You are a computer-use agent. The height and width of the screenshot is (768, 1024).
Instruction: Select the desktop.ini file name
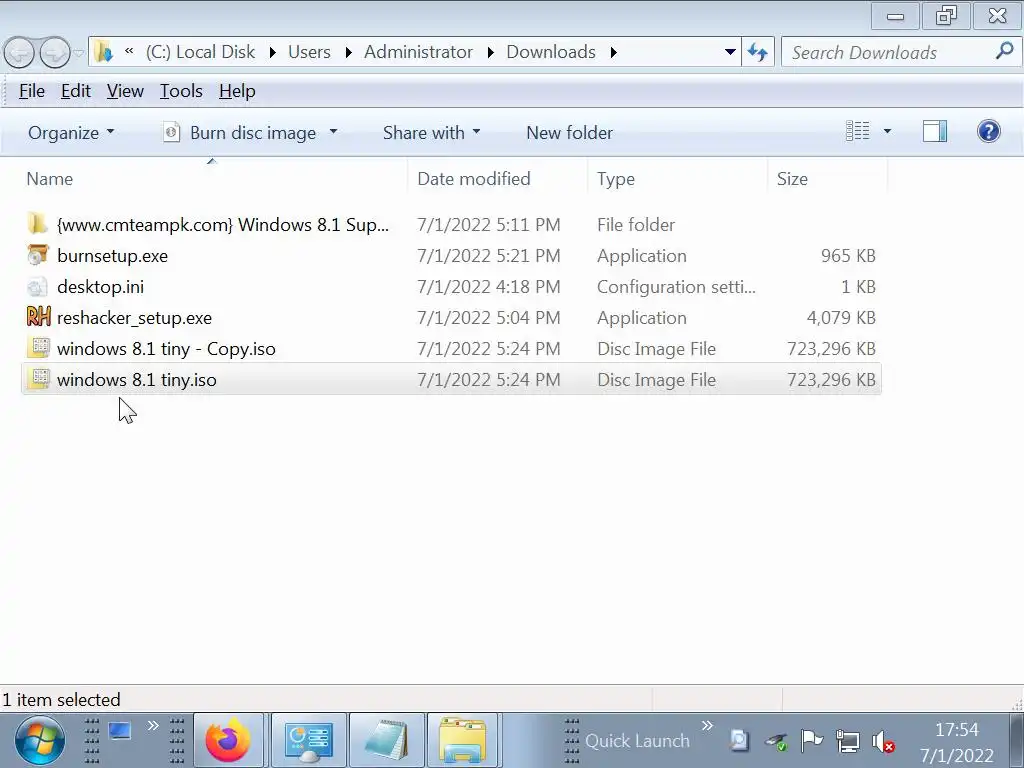pos(101,287)
